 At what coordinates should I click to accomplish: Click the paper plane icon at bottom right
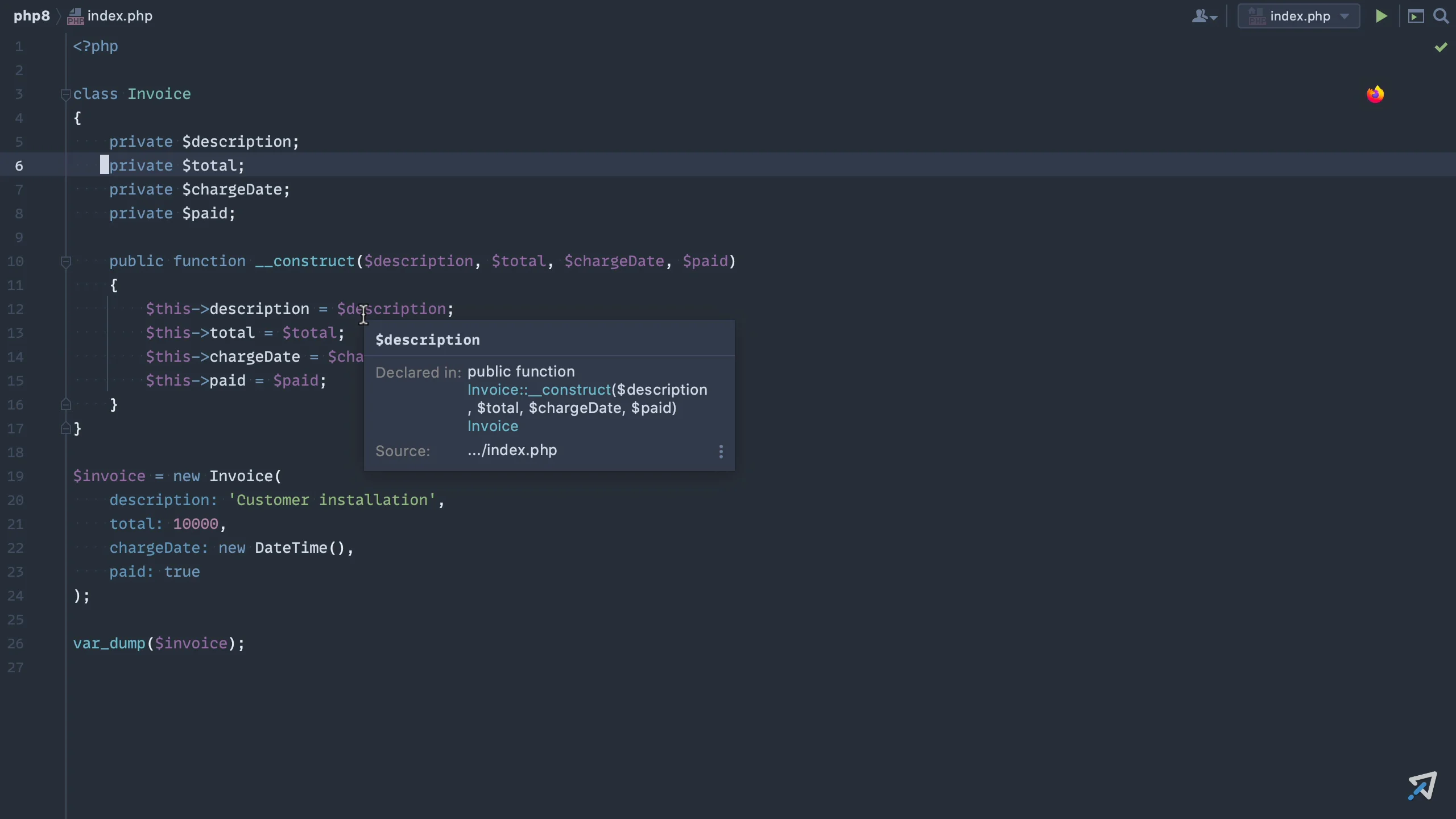pos(1422,785)
